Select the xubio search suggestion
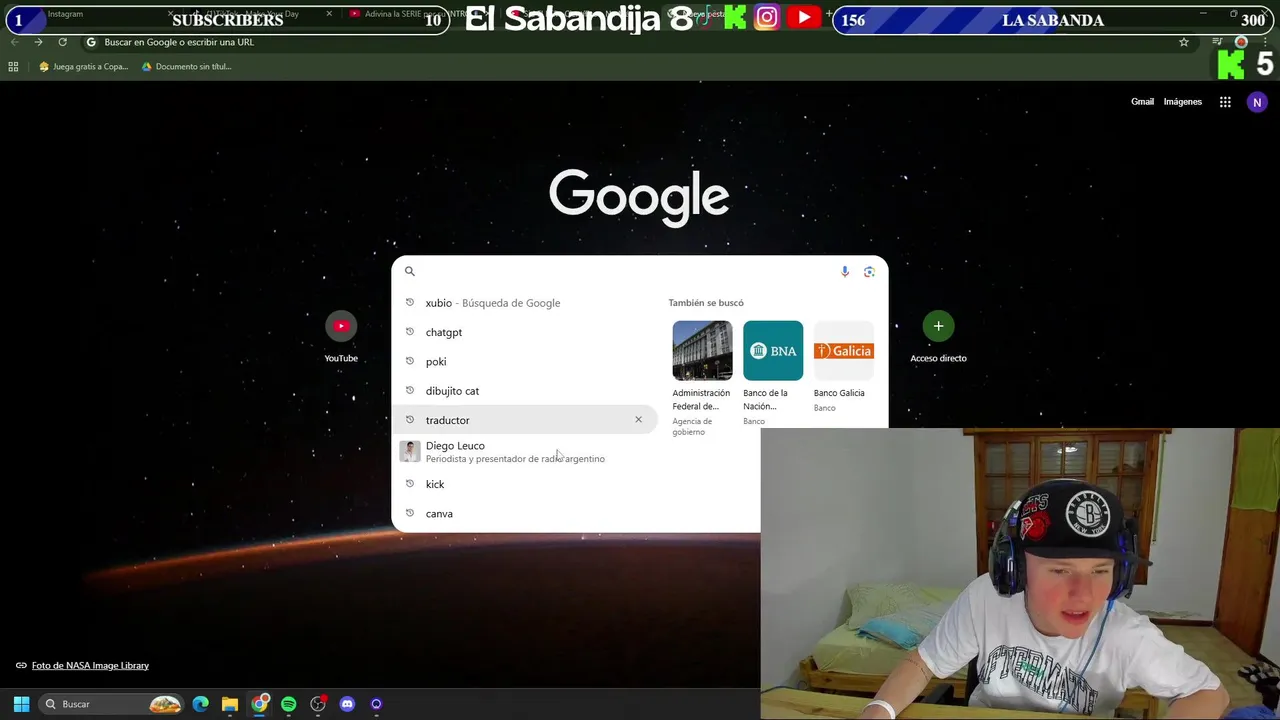Image resolution: width=1280 pixels, height=720 pixels. click(x=525, y=303)
